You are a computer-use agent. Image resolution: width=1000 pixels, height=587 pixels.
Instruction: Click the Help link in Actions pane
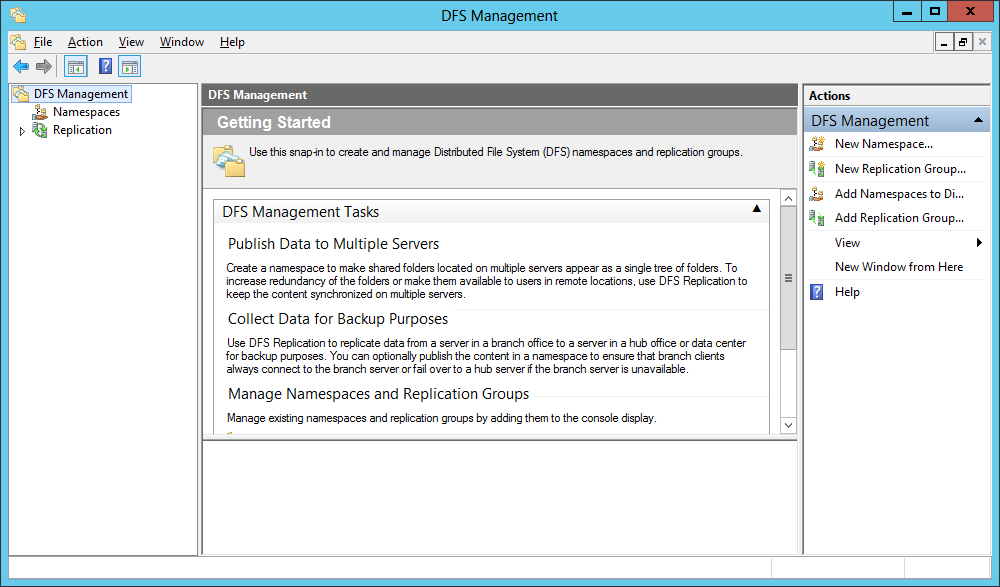[847, 292]
